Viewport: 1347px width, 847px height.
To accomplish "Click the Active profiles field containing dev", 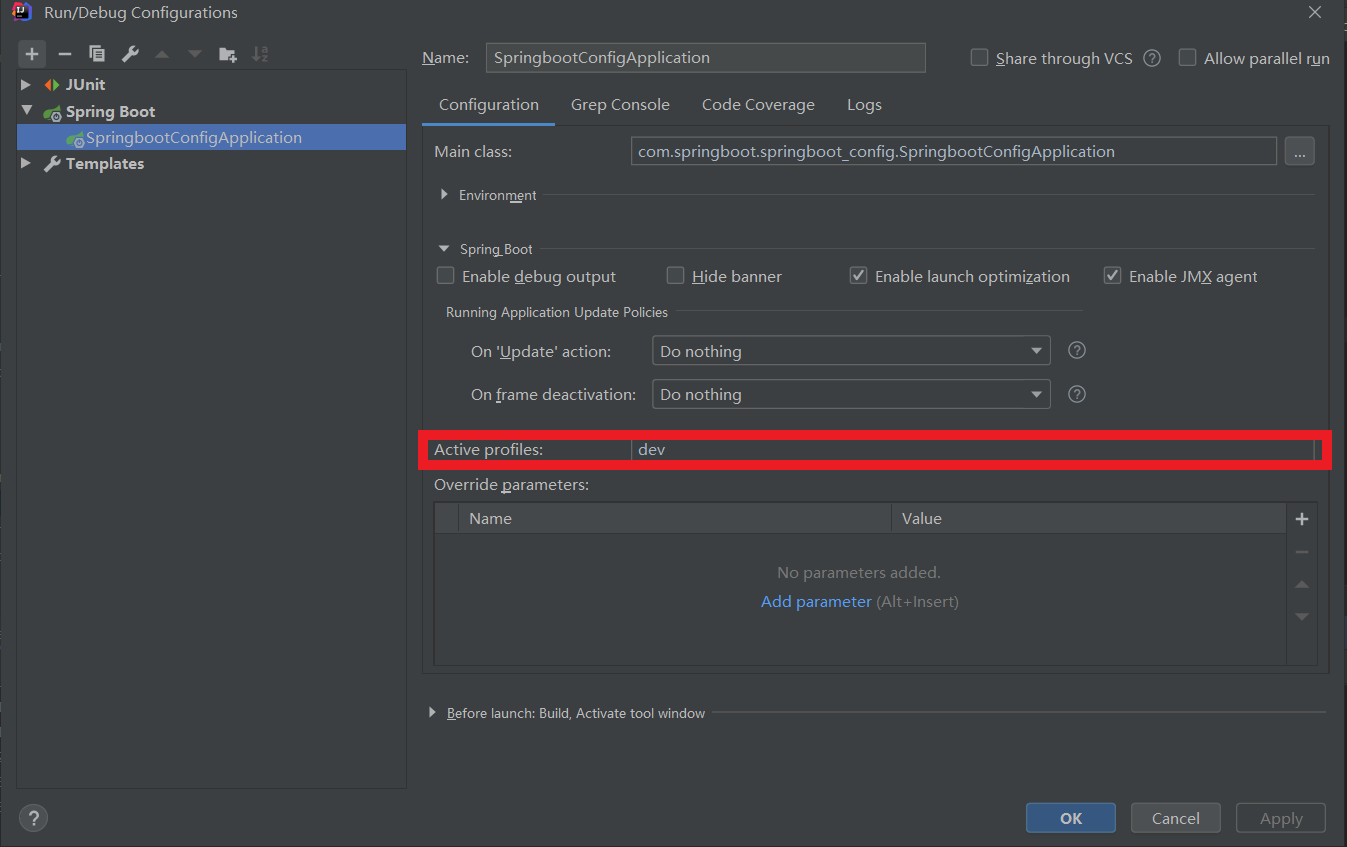I will pos(973,450).
